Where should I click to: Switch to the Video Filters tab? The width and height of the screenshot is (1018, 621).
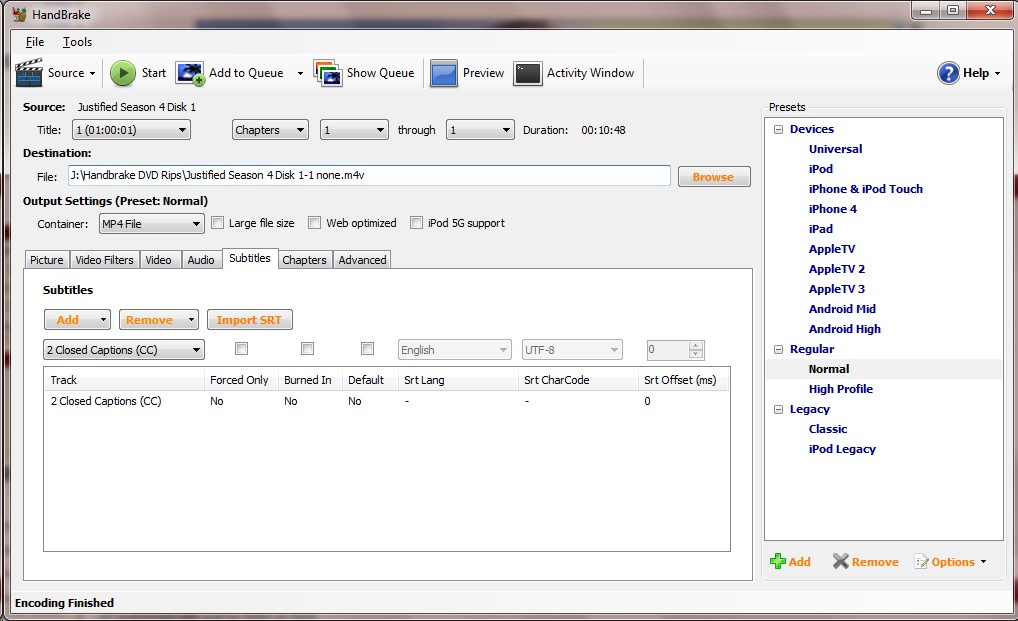coord(104,260)
